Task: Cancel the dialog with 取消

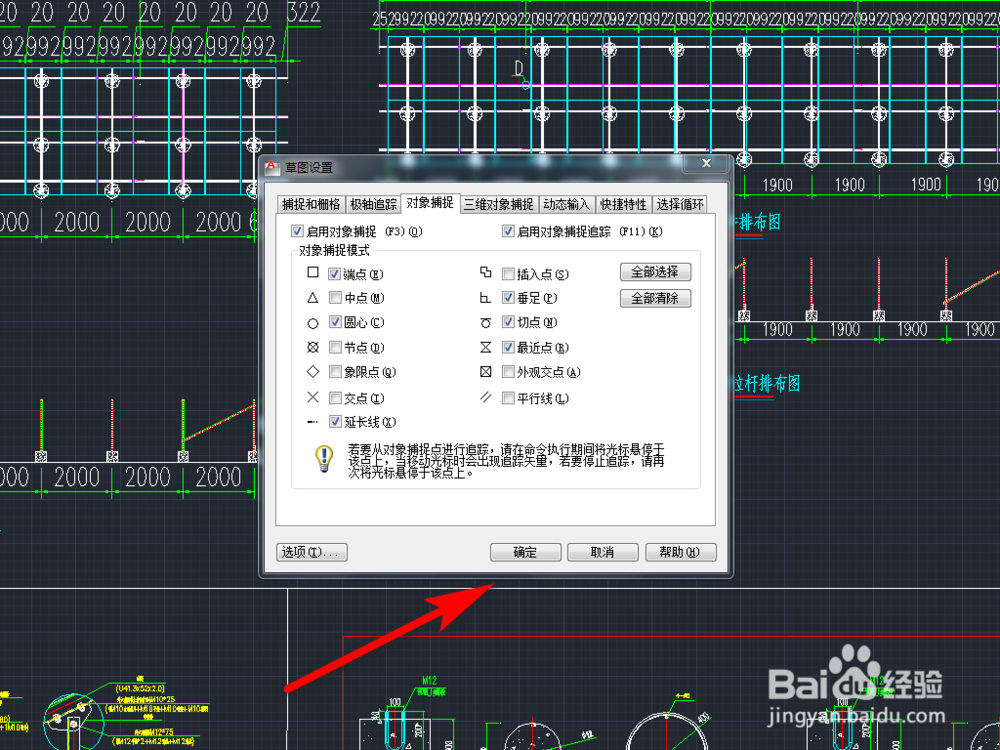Action: [603, 552]
